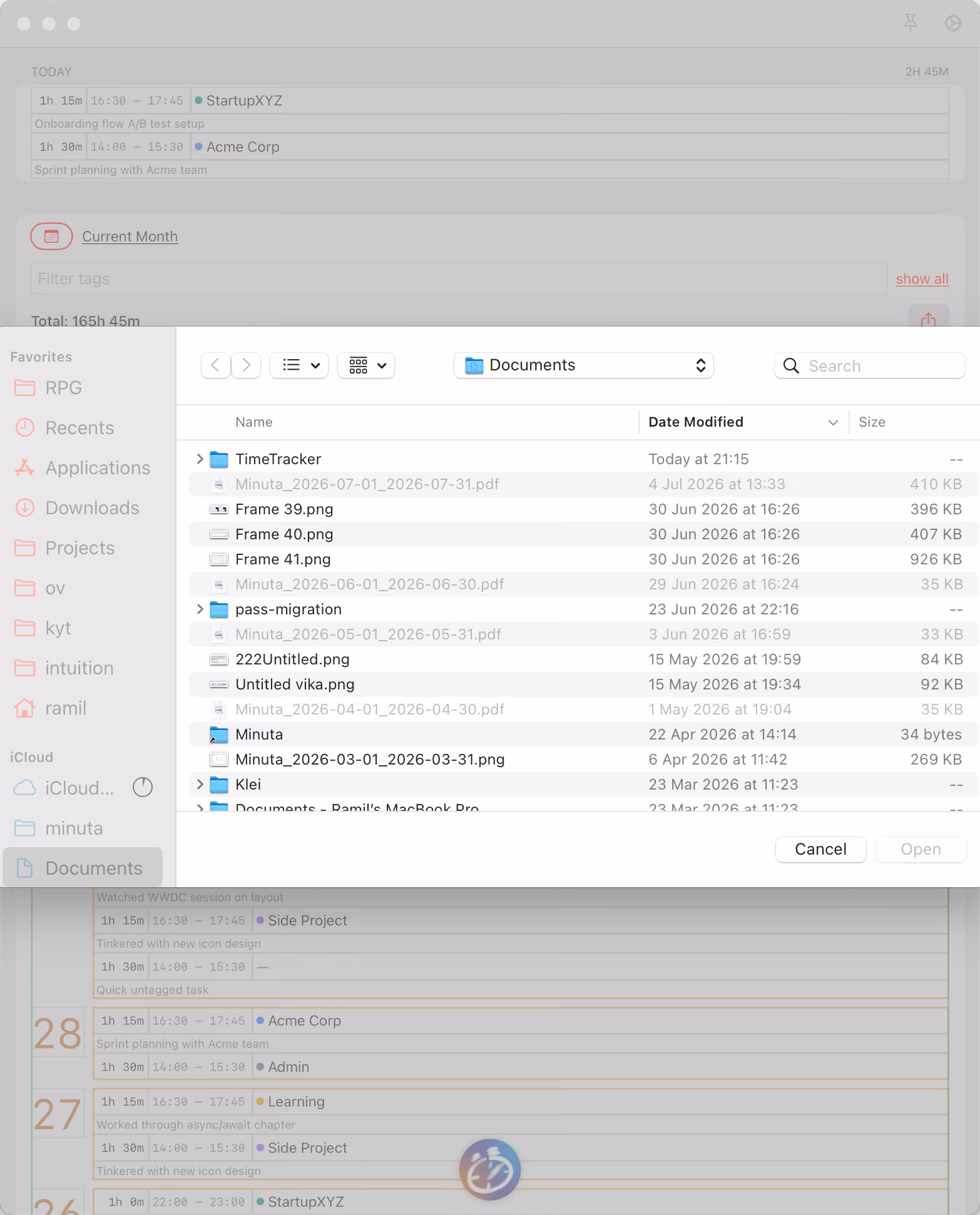Select Documents in the sidebar
Viewport: 980px width, 1215px height.
click(83, 868)
